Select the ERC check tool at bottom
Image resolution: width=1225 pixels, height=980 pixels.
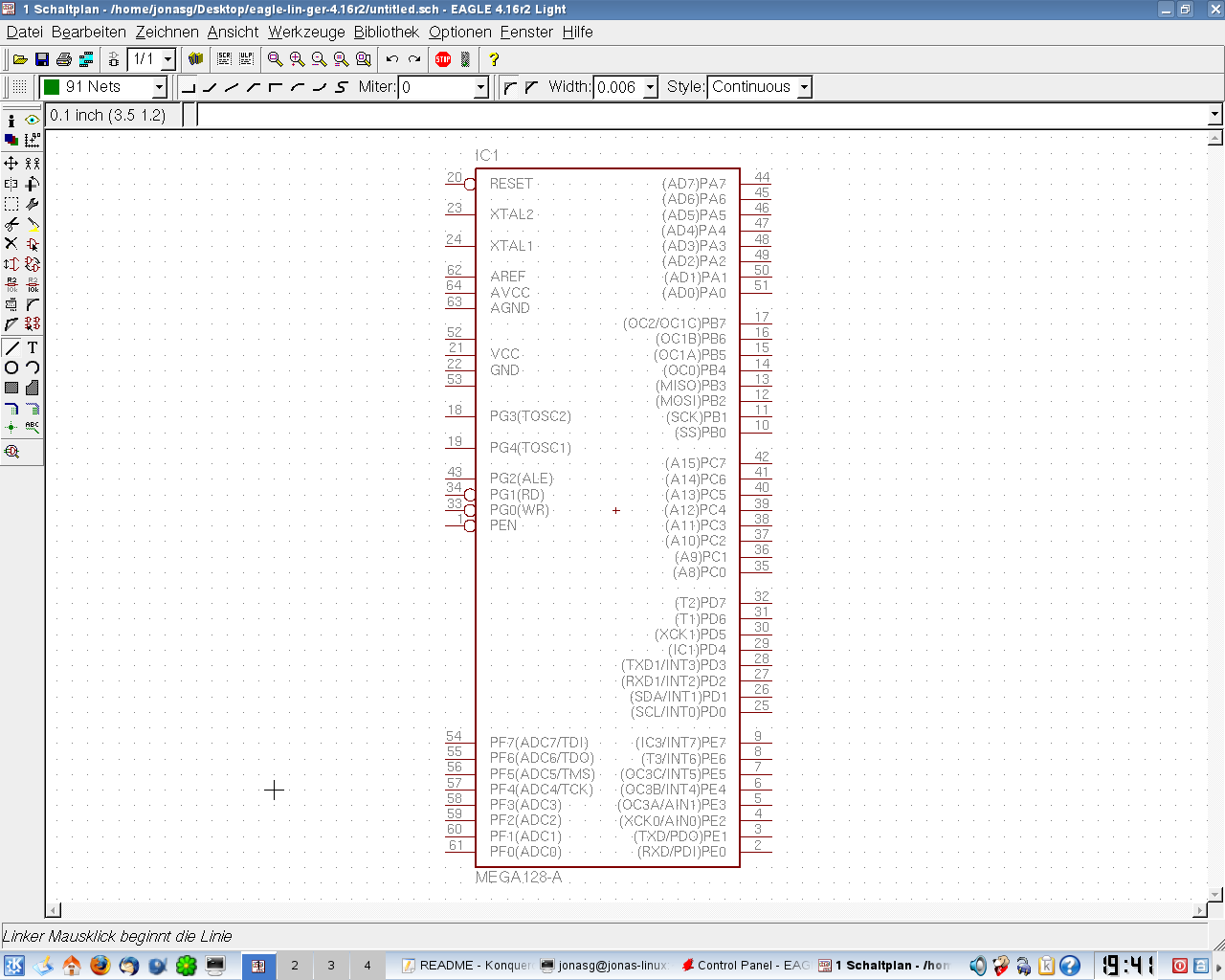point(11,451)
